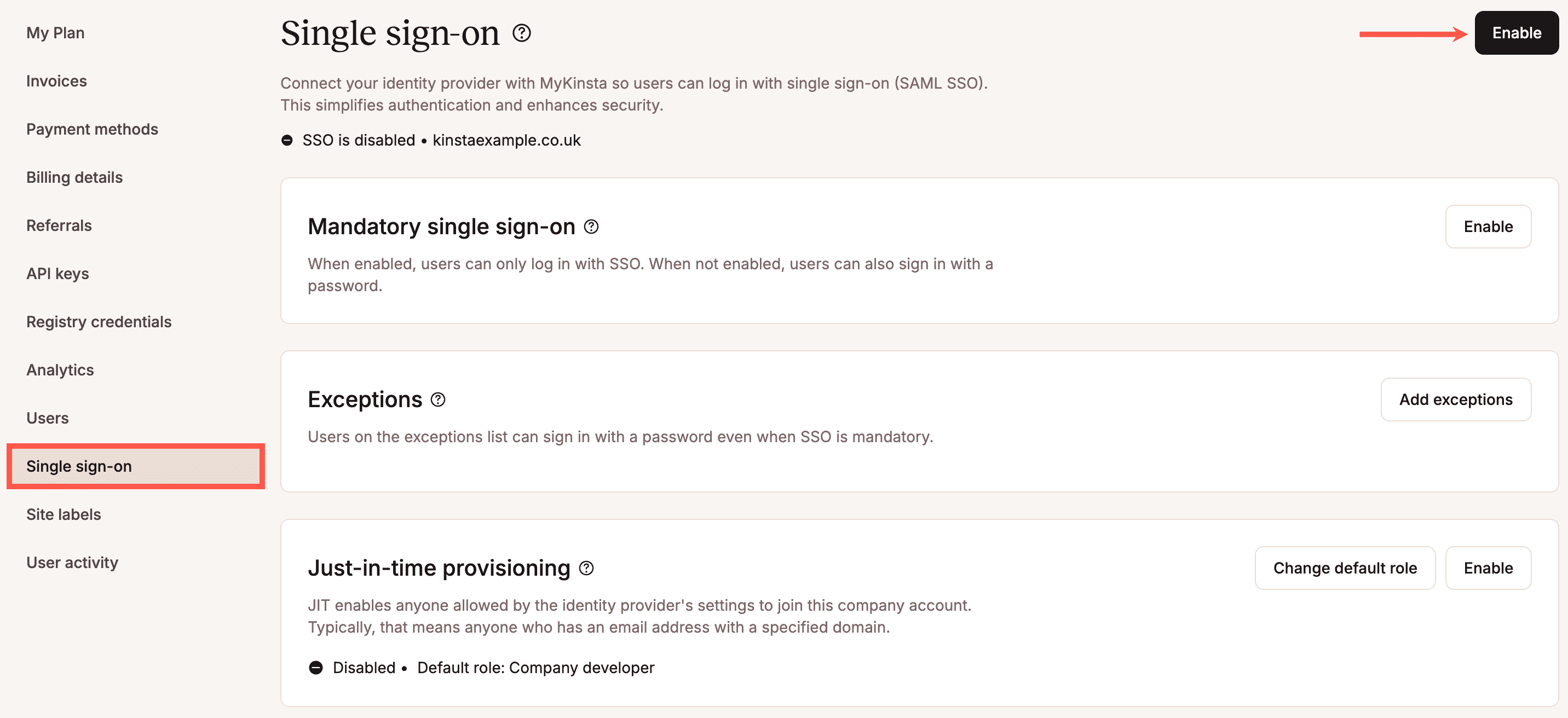The image size is (1568, 718).
Task: Open the help tooltip beside Single sign-on heading
Action: click(x=522, y=33)
